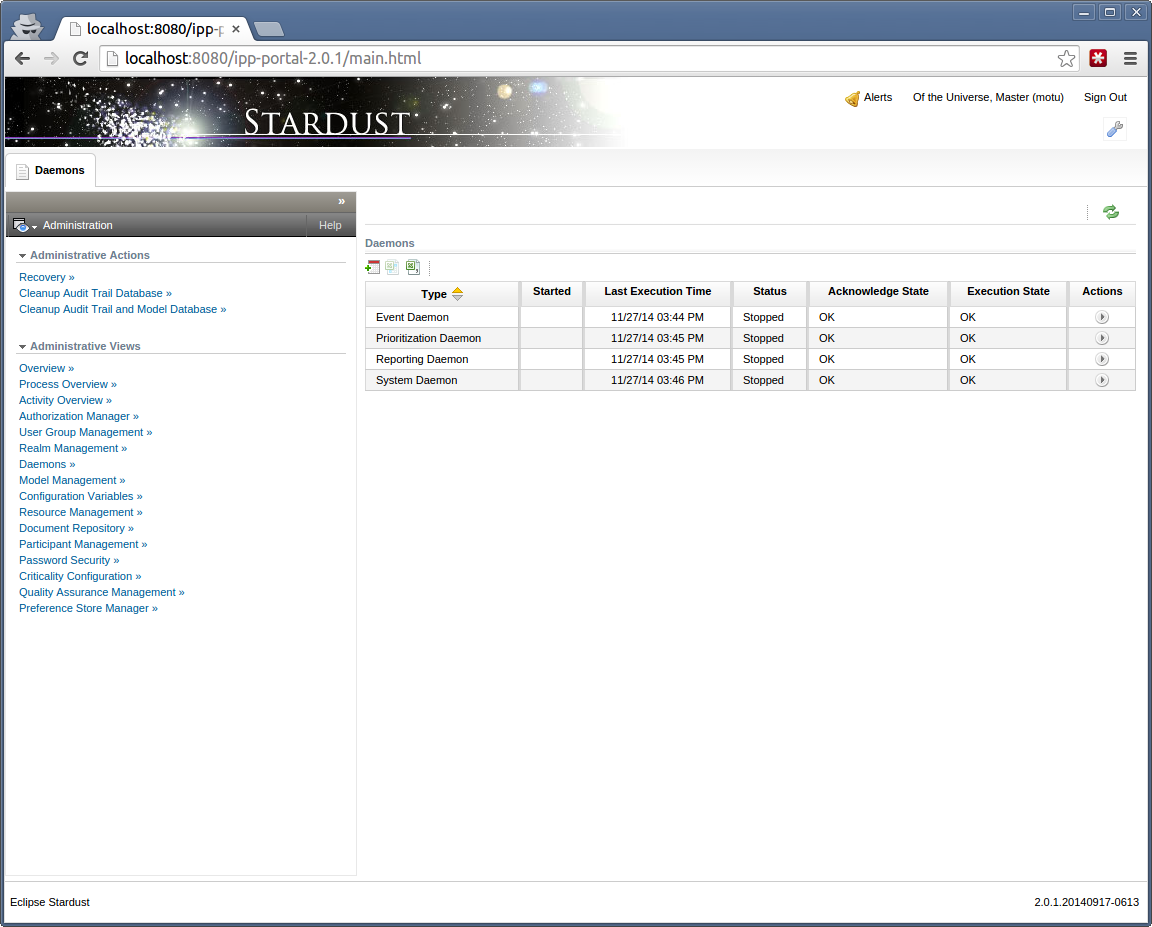
Task: Click the 11/27/14 03:46 PM execution time
Action: tap(658, 380)
